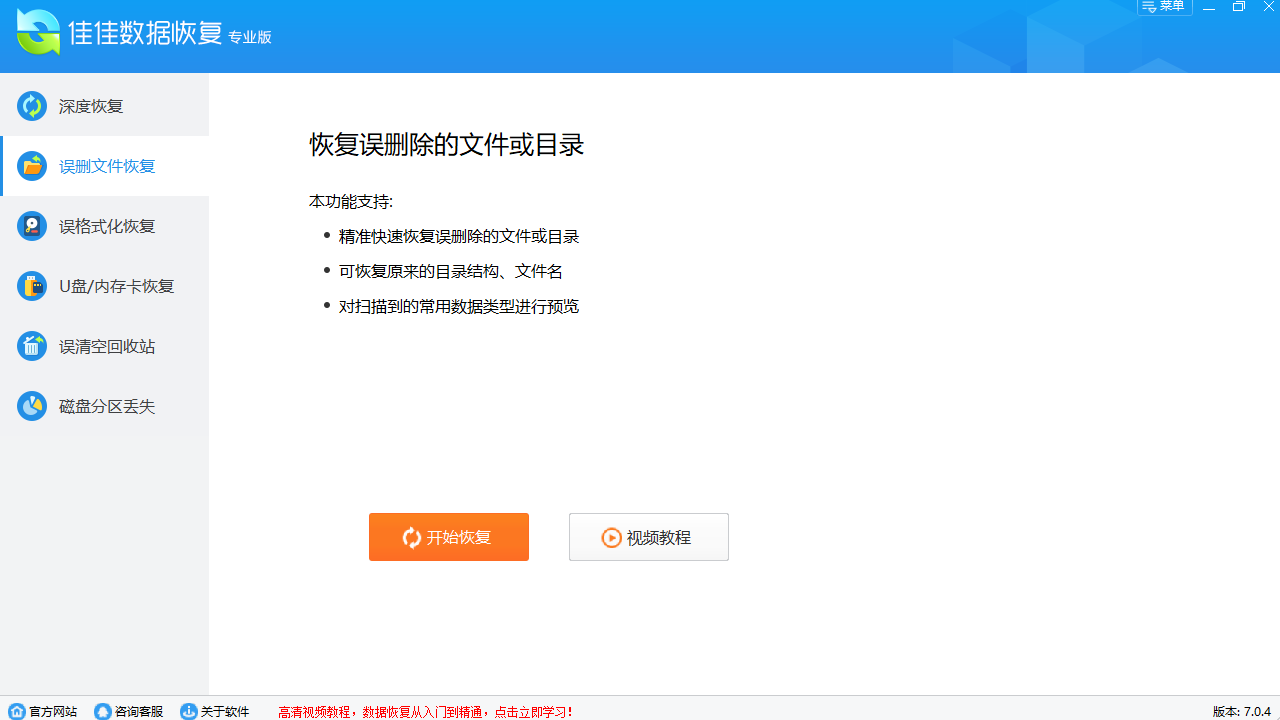Start recovery with 开始恢复 button

449,537
